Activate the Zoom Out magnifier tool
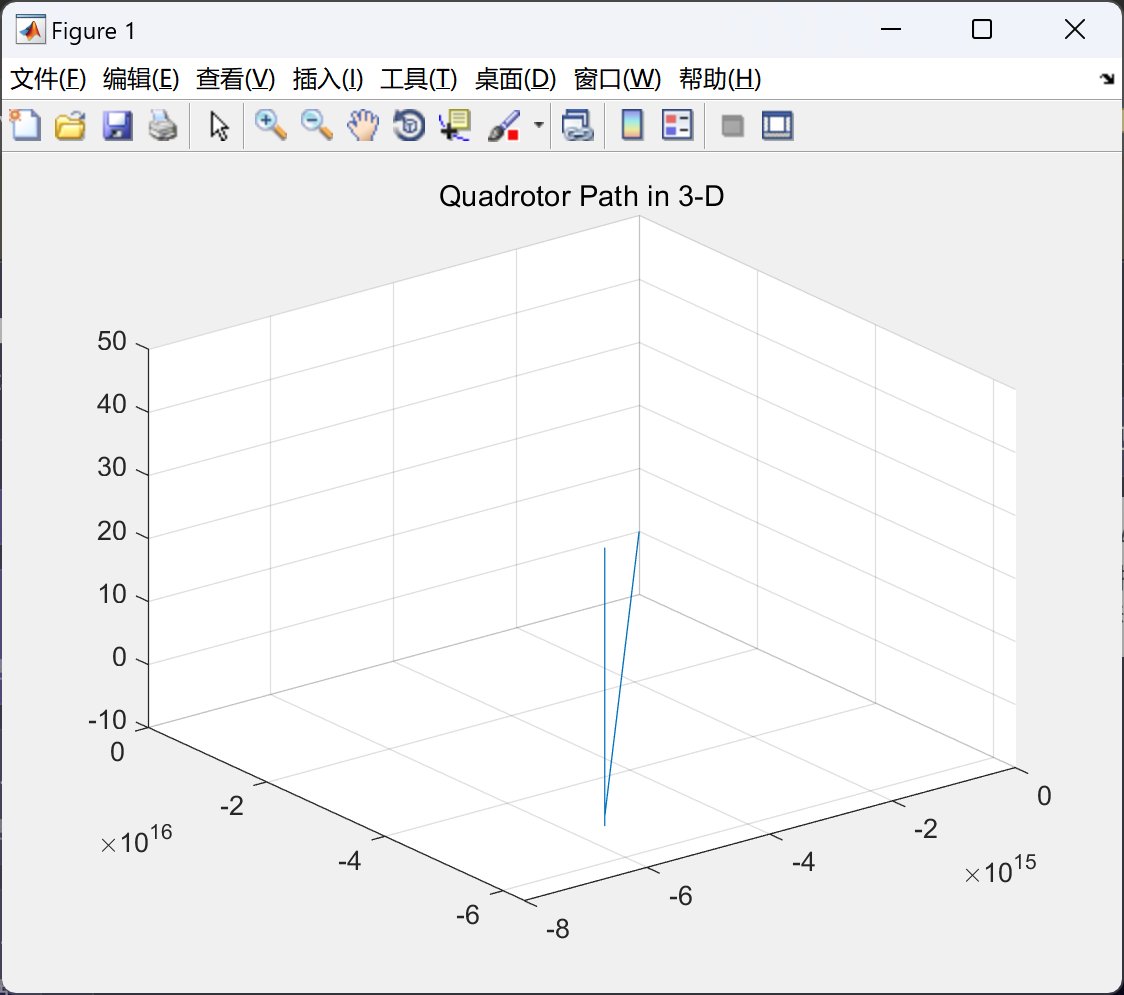Image resolution: width=1124 pixels, height=995 pixels. (x=316, y=125)
